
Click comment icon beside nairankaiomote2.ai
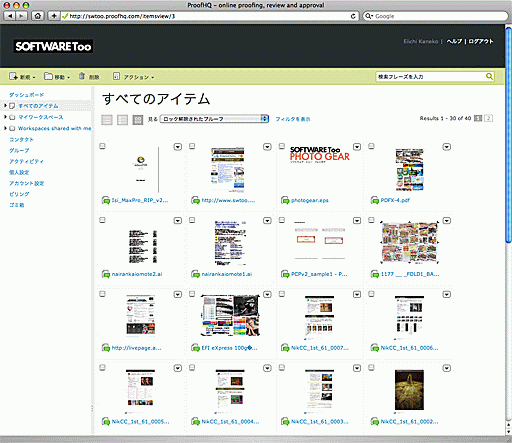point(106,274)
